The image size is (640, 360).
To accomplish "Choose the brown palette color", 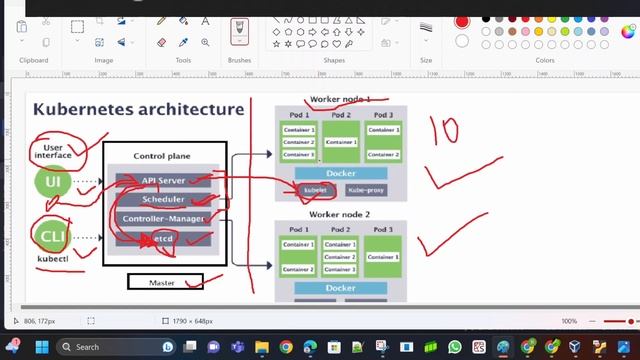I will [x=512, y=31].
